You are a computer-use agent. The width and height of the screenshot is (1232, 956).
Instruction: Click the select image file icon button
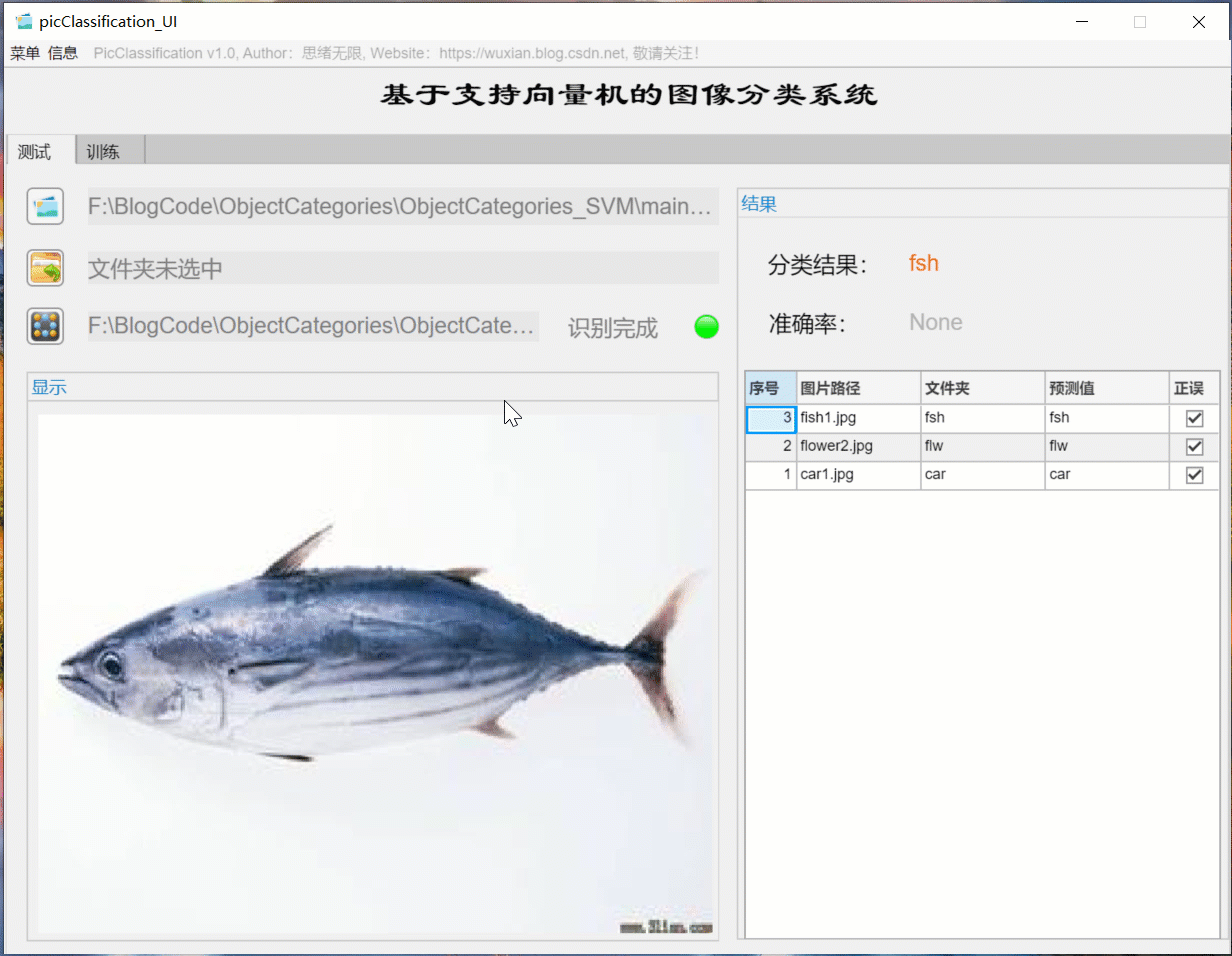tap(46, 206)
